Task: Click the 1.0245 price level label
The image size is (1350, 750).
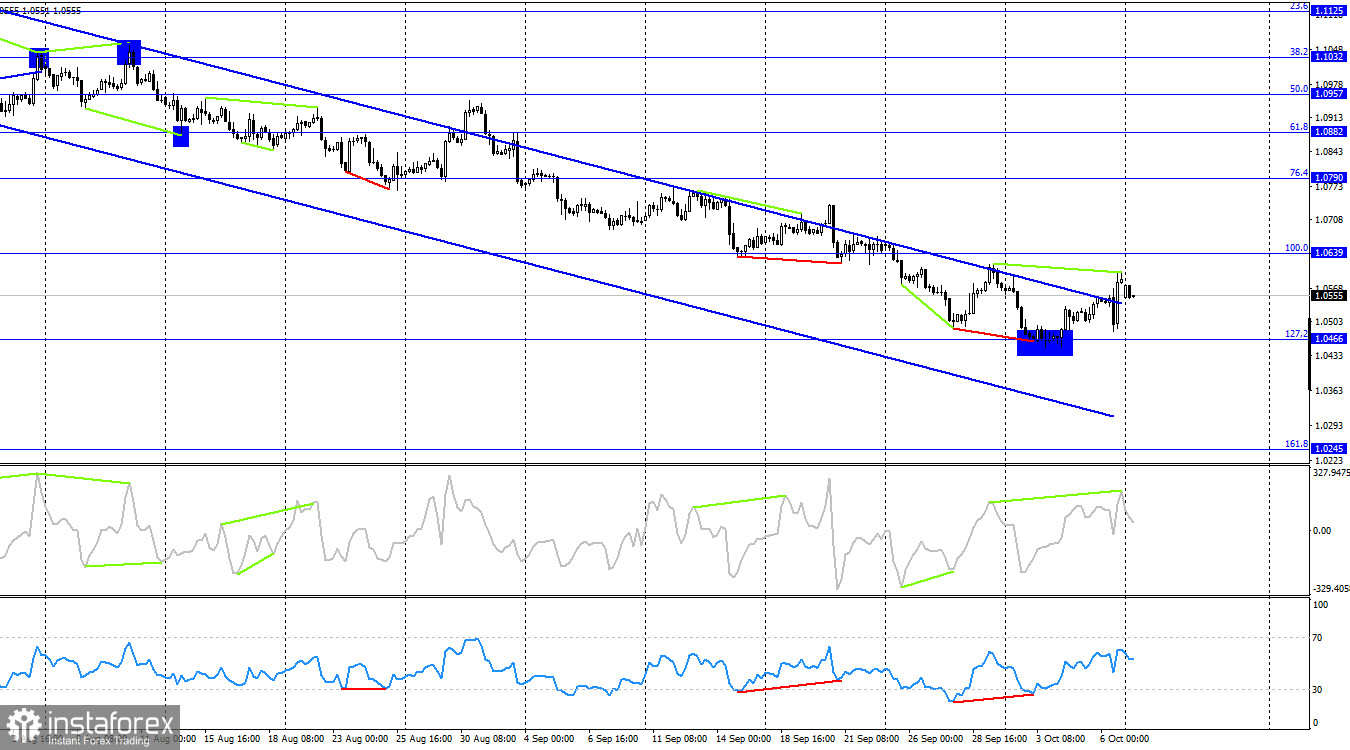Action: pos(1330,449)
